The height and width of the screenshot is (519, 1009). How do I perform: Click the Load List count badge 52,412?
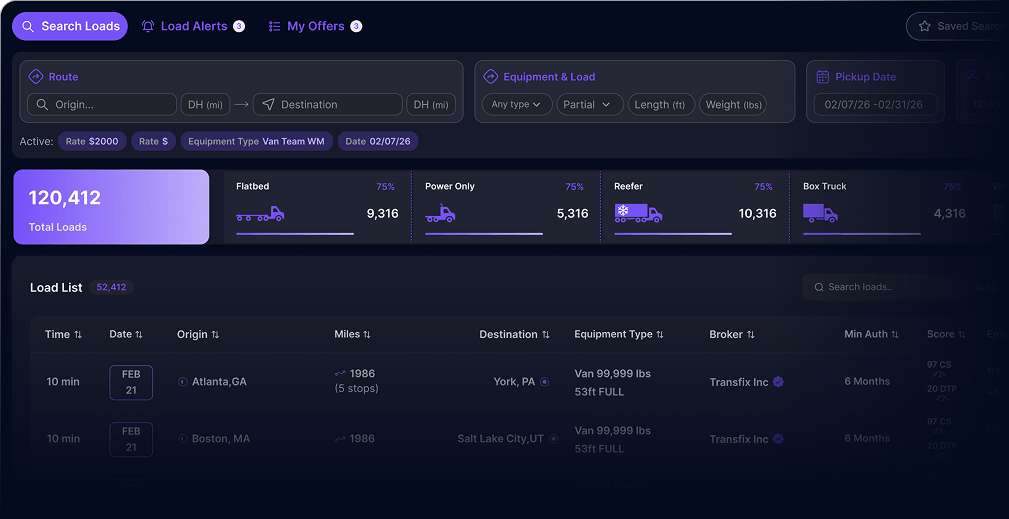[x=111, y=287]
